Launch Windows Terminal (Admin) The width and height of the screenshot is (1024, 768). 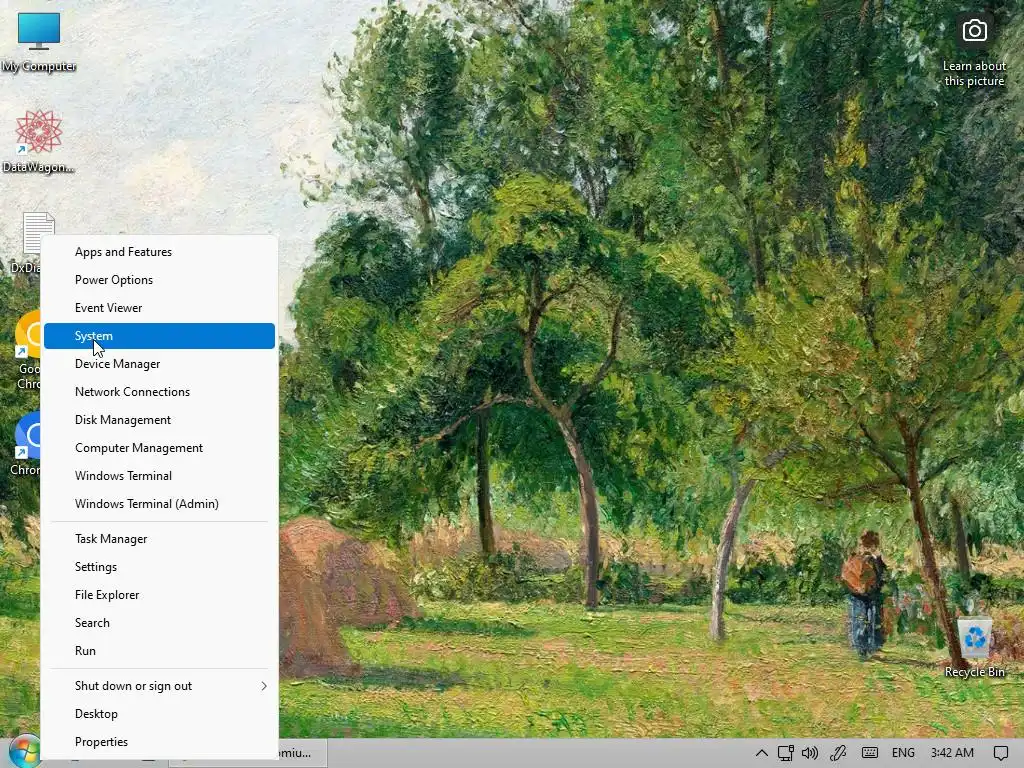(x=159, y=504)
